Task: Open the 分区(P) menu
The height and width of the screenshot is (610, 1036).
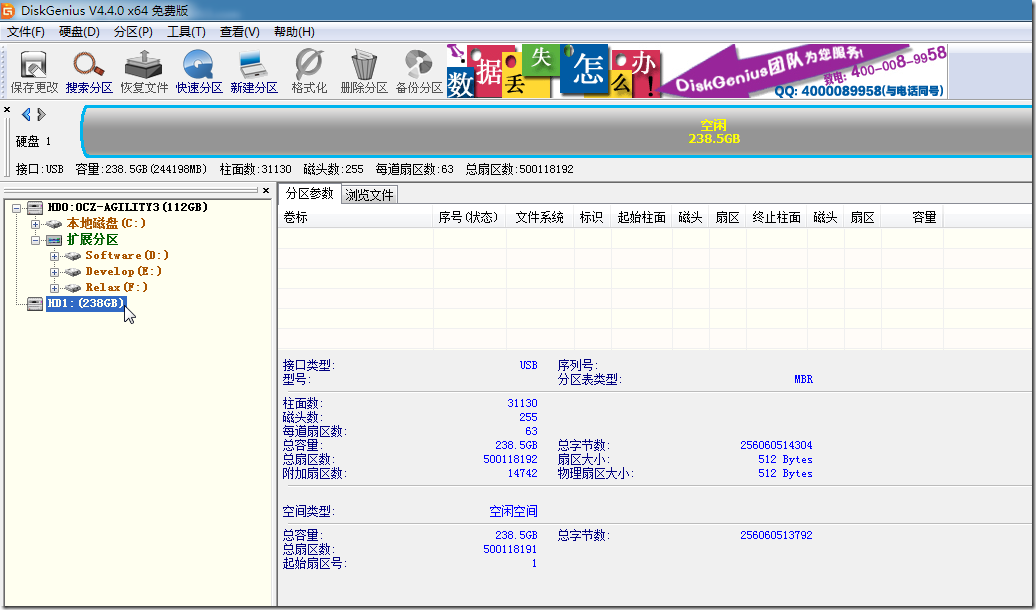Action: pos(133,32)
